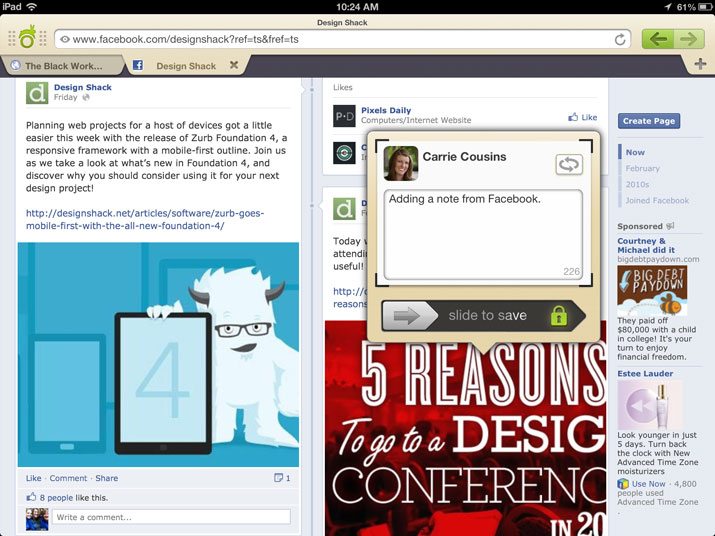Click the thumbs-up icon beside 8 people
The height and width of the screenshot is (536, 715).
31,497
